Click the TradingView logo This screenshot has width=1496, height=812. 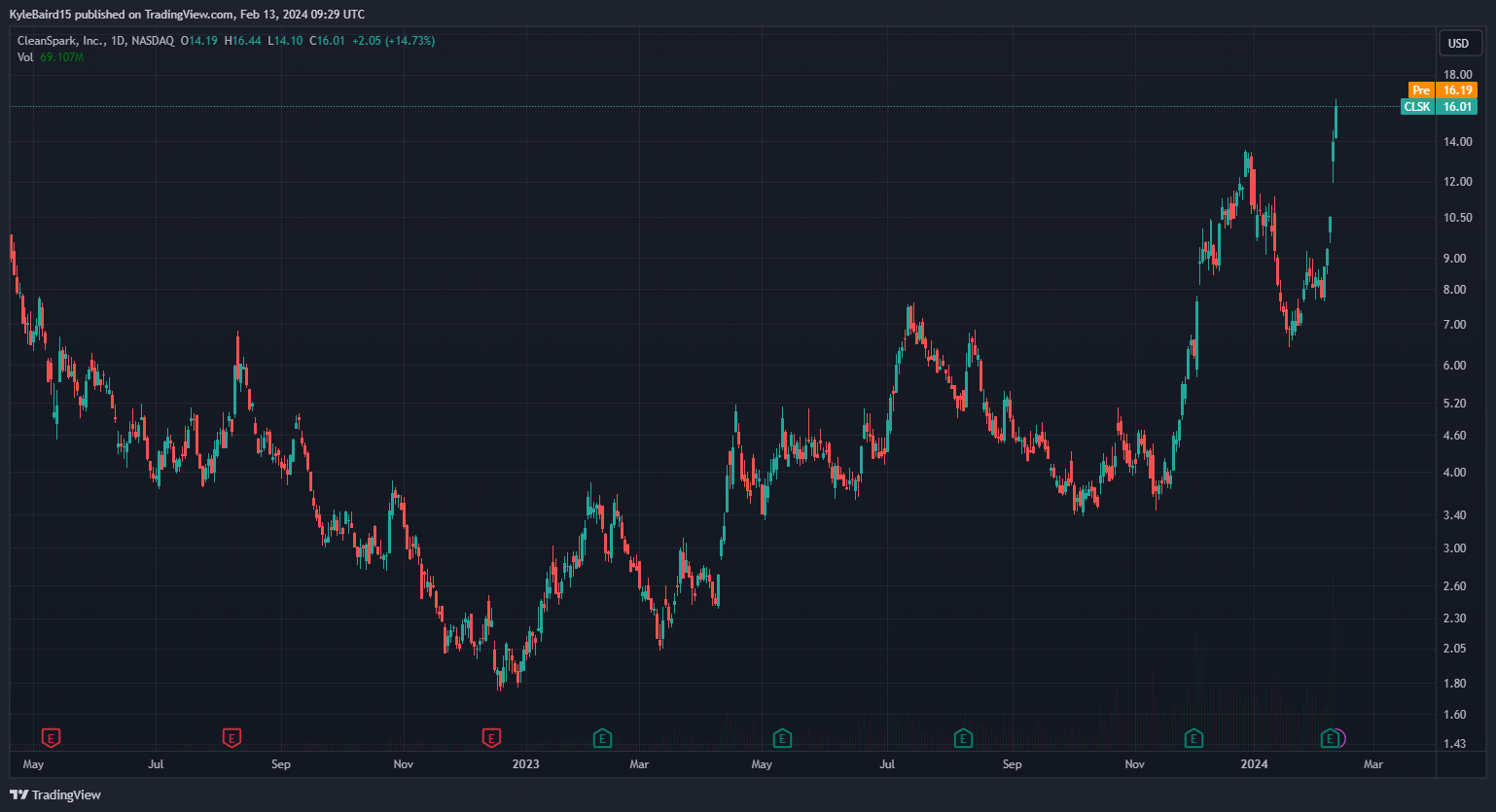55,794
